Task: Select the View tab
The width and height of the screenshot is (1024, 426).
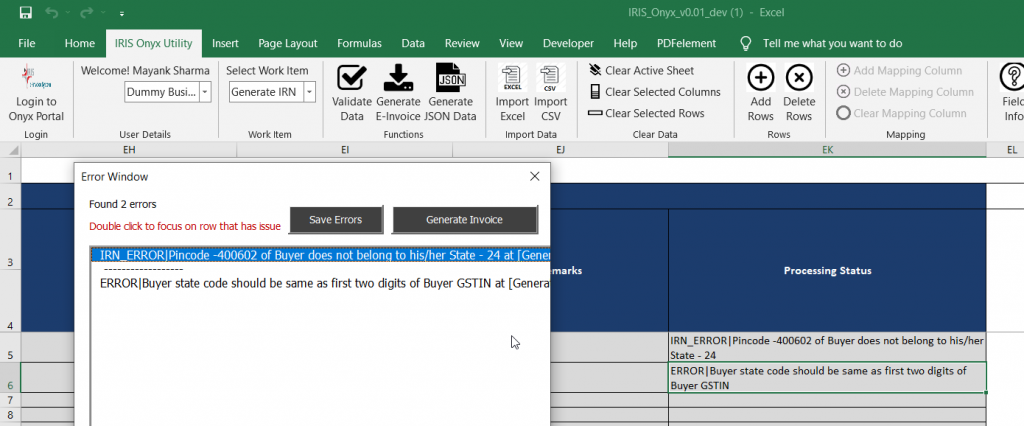Action: tap(511, 43)
